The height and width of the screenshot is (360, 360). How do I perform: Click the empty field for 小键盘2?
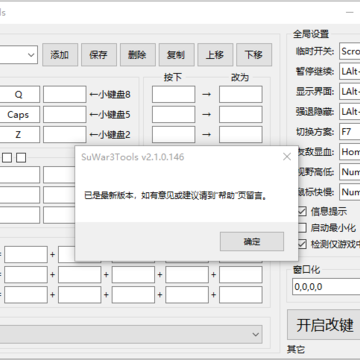[65, 135]
